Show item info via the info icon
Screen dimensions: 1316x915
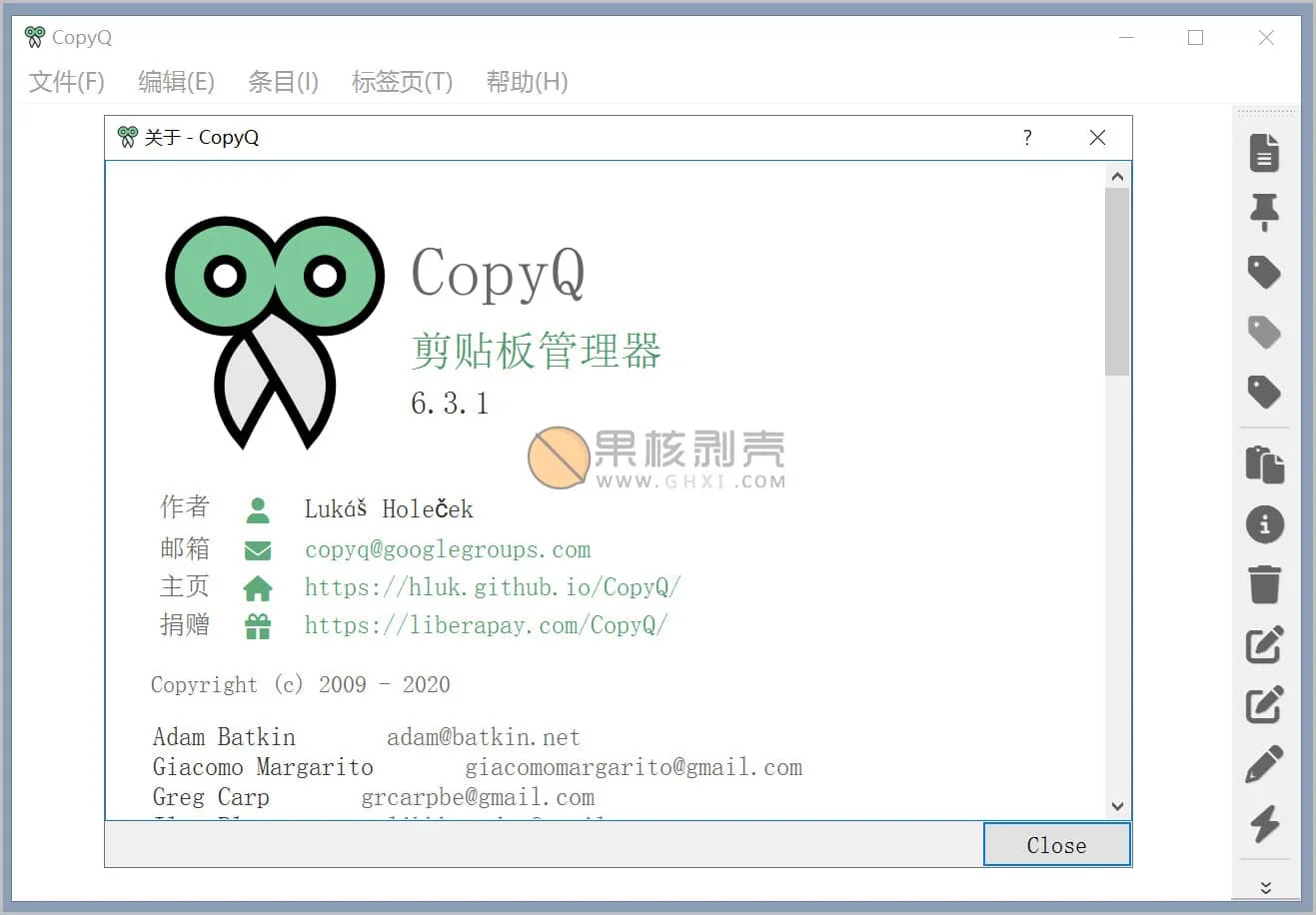1264,524
